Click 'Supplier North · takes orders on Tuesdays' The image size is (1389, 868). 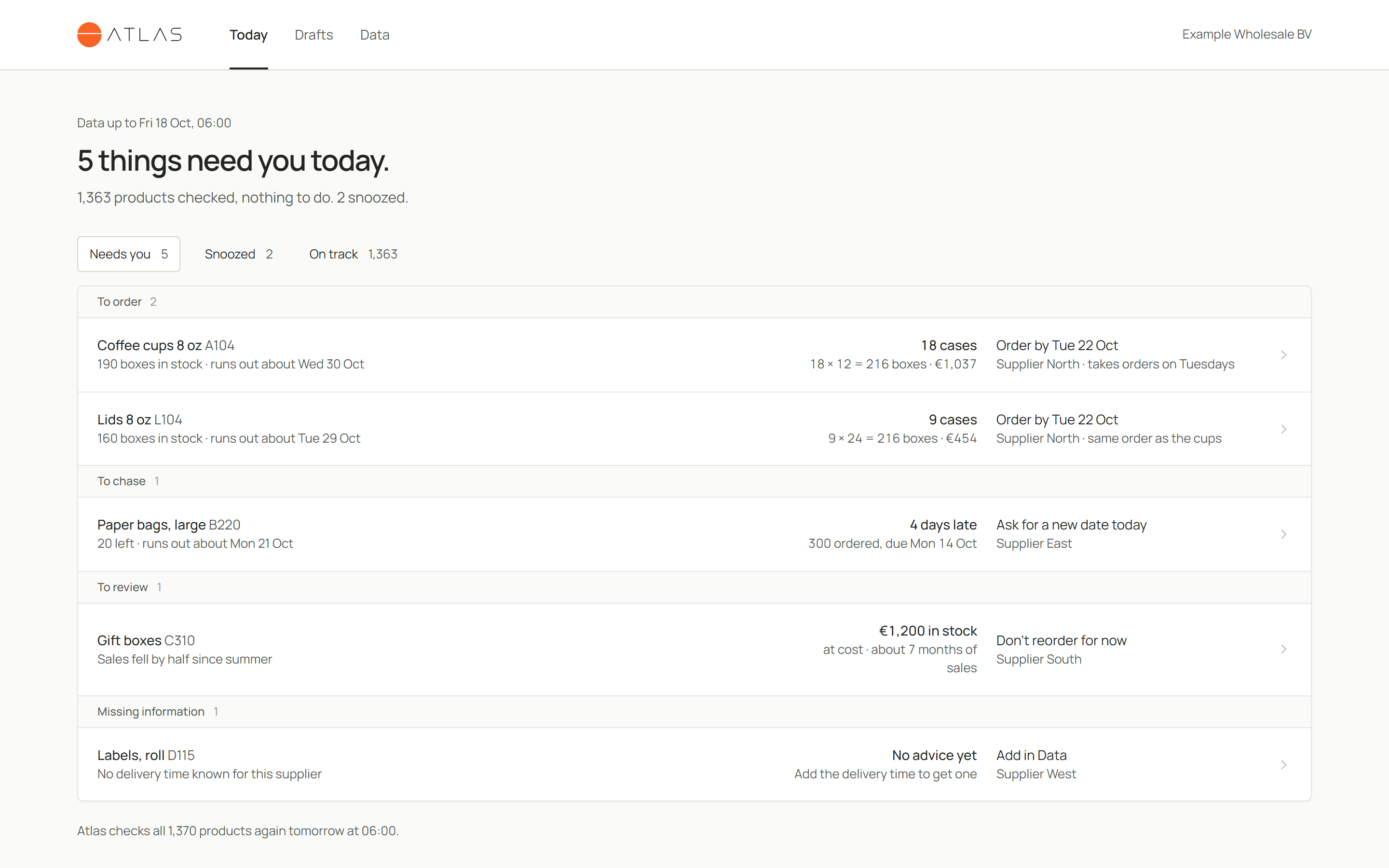(1115, 364)
